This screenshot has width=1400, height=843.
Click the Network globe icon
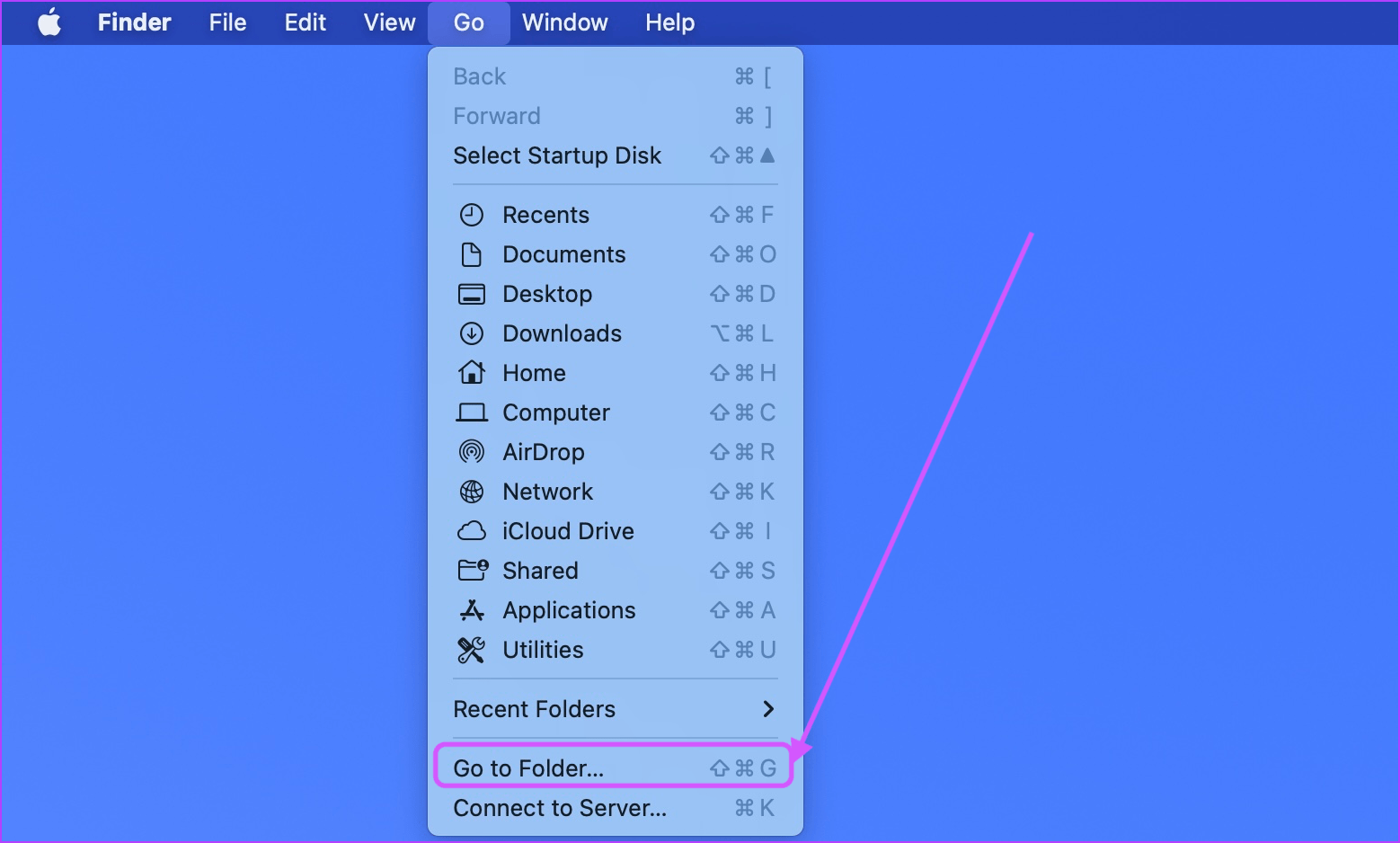point(472,492)
